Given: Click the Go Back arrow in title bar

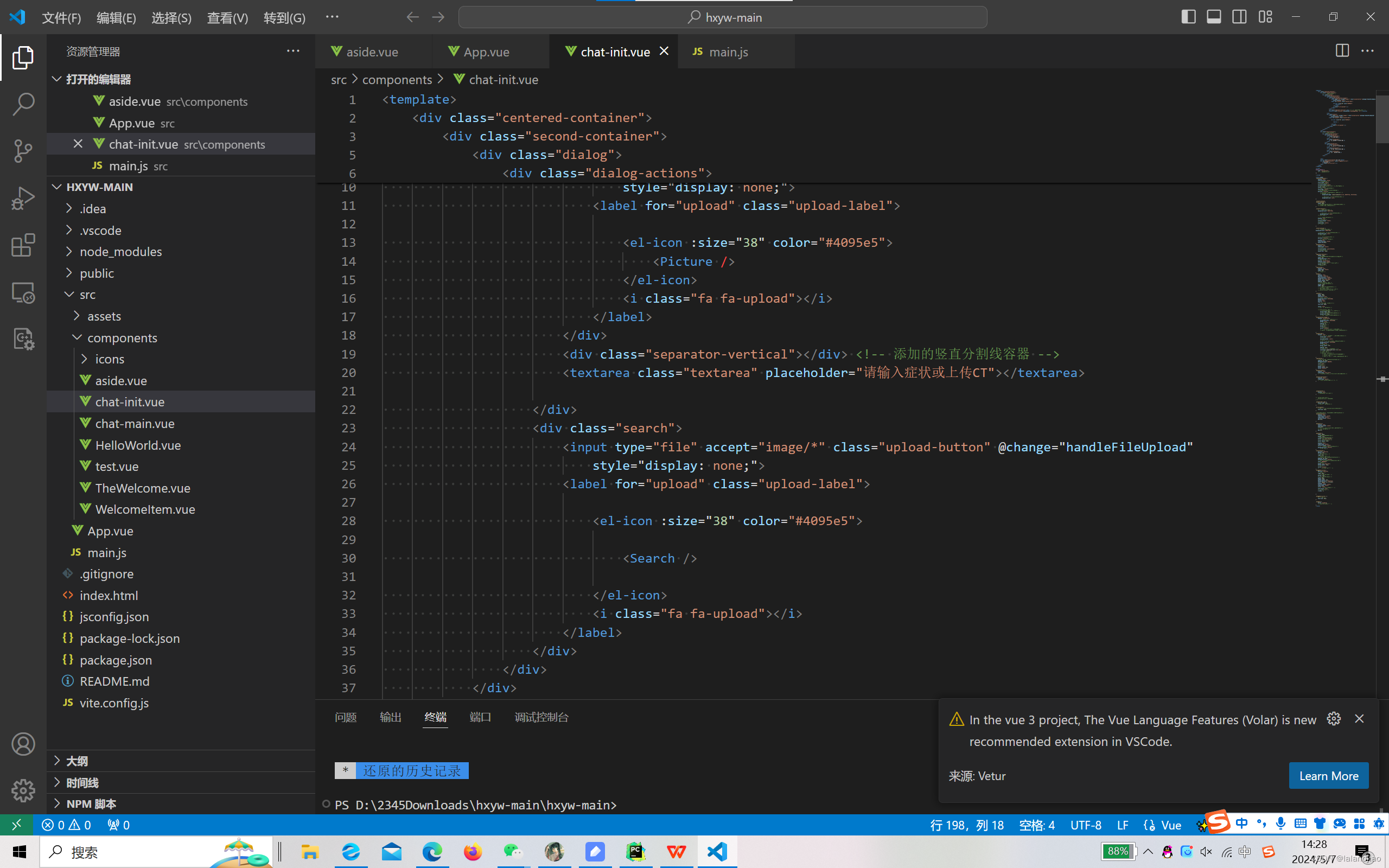Looking at the screenshot, I should coord(413,17).
